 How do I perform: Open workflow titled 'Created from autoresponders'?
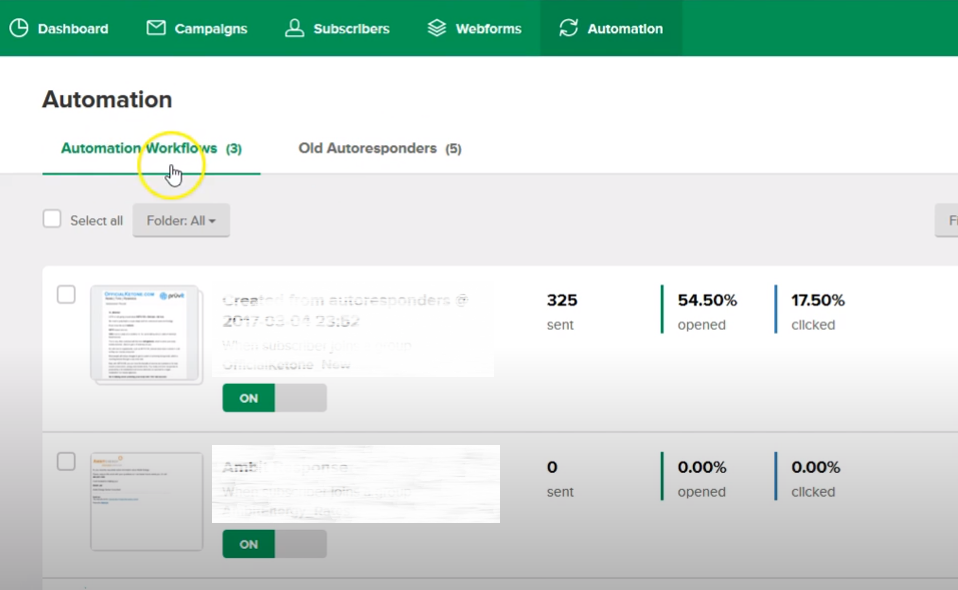[x=345, y=310]
